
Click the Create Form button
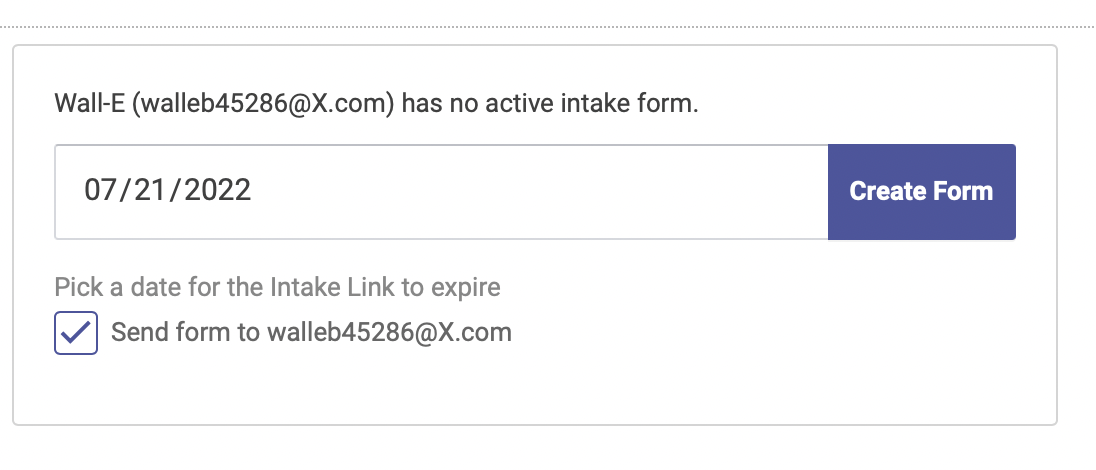coord(921,192)
